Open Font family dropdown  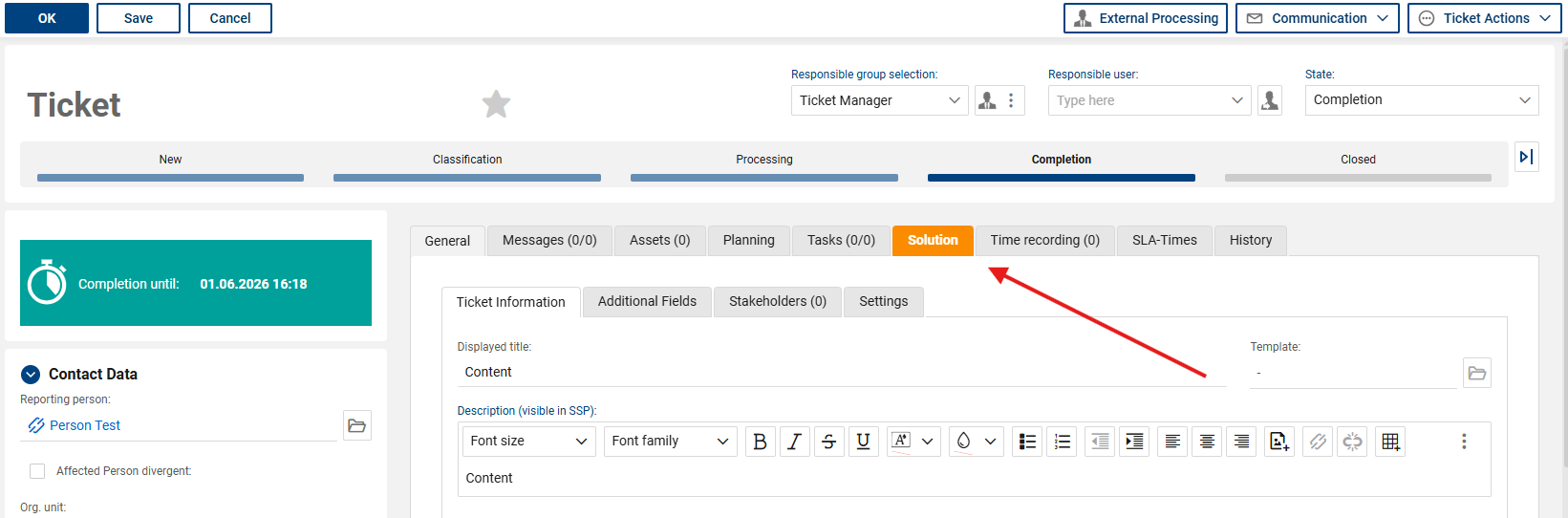coord(671,441)
